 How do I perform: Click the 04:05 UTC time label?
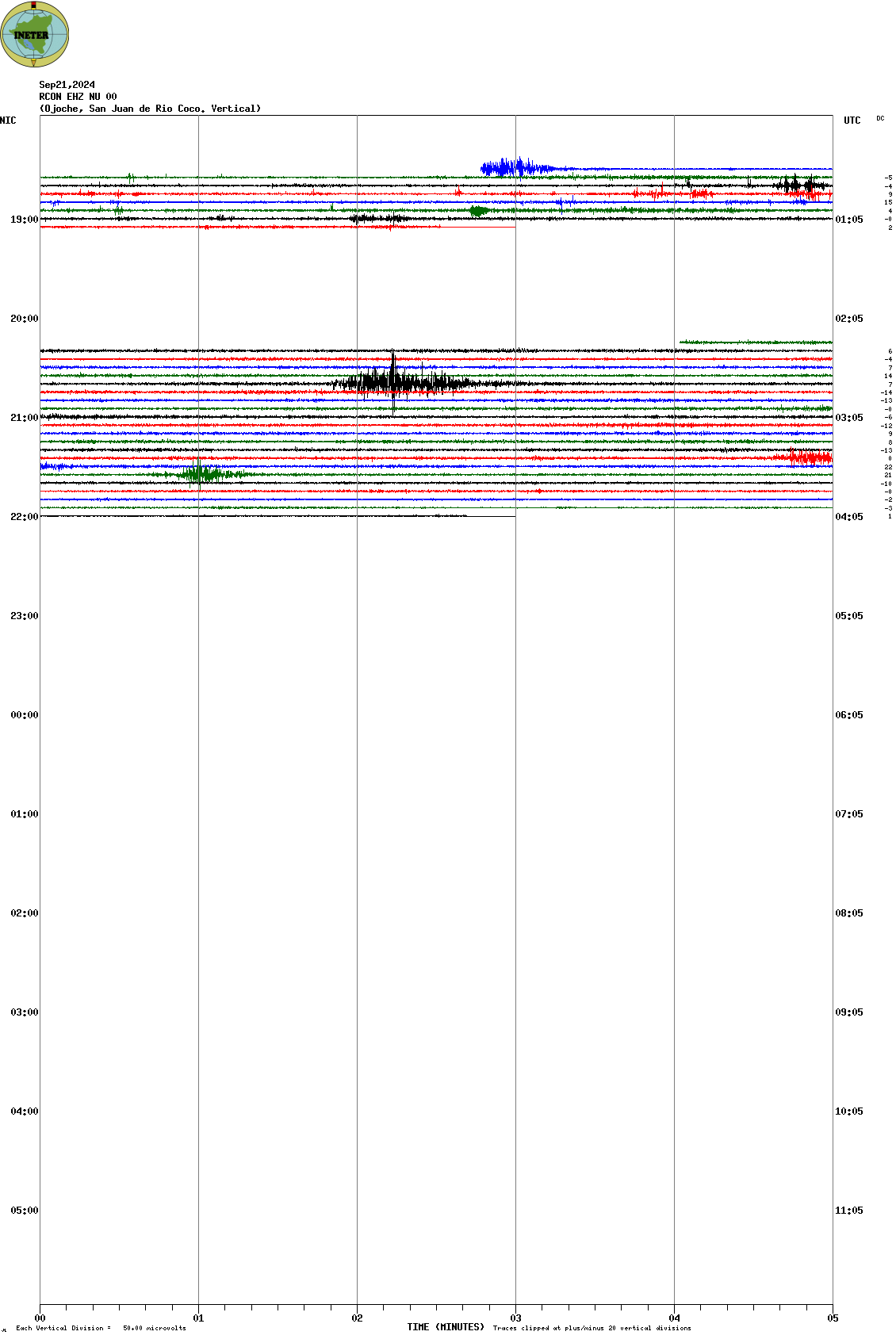tap(848, 517)
